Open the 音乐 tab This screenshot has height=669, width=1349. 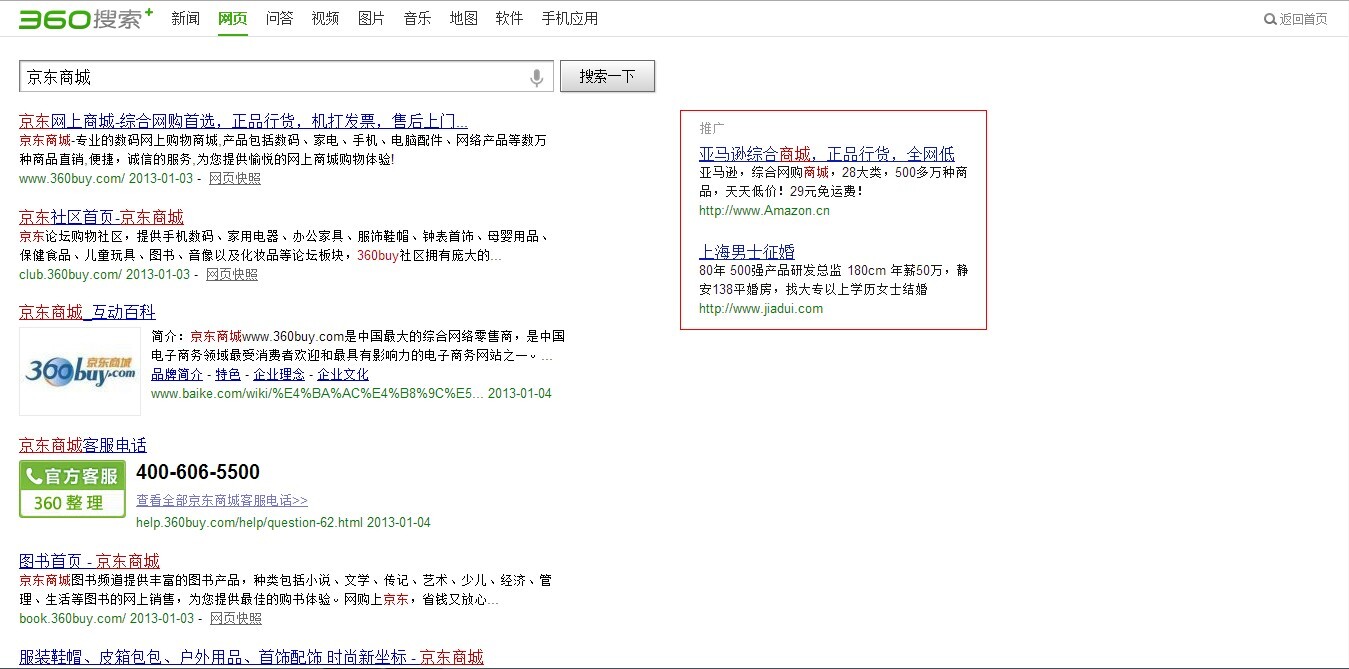click(x=417, y=18)
